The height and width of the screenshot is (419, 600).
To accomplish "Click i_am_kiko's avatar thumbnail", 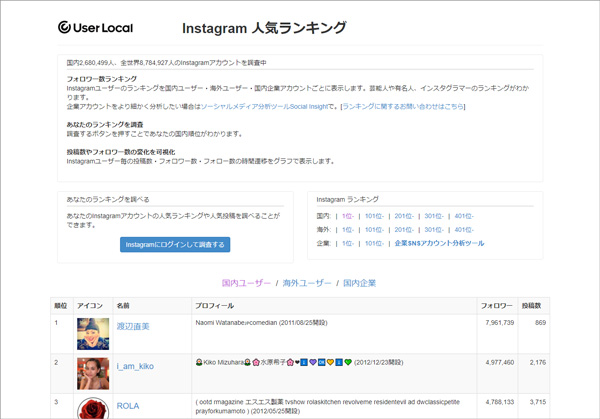I will tap(93, 373).
